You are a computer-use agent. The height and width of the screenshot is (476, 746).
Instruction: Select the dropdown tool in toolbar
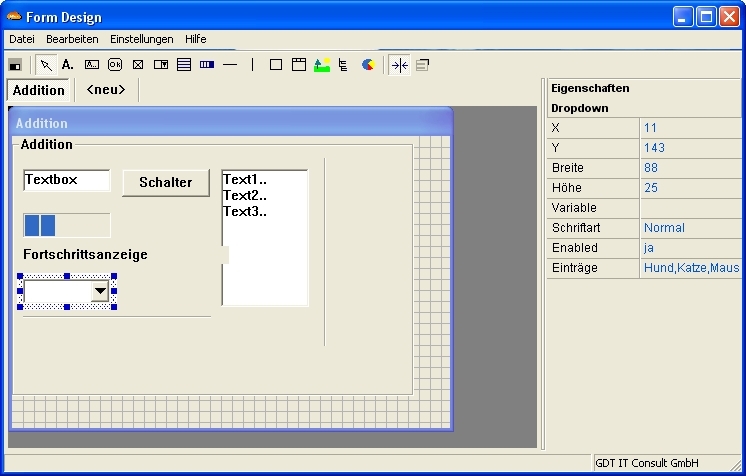coord(161,65)
